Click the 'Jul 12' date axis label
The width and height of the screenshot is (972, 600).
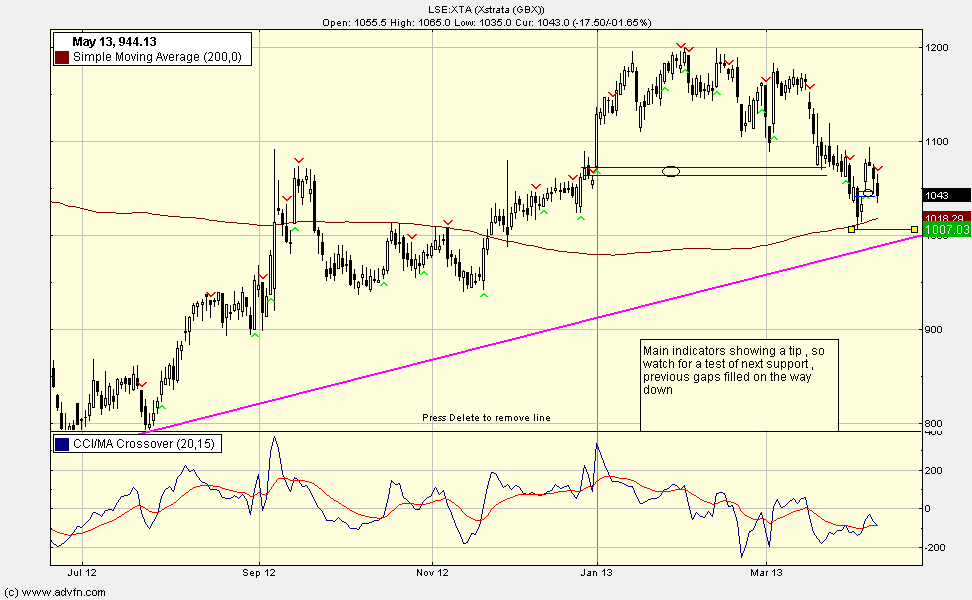tap(80, 574)
